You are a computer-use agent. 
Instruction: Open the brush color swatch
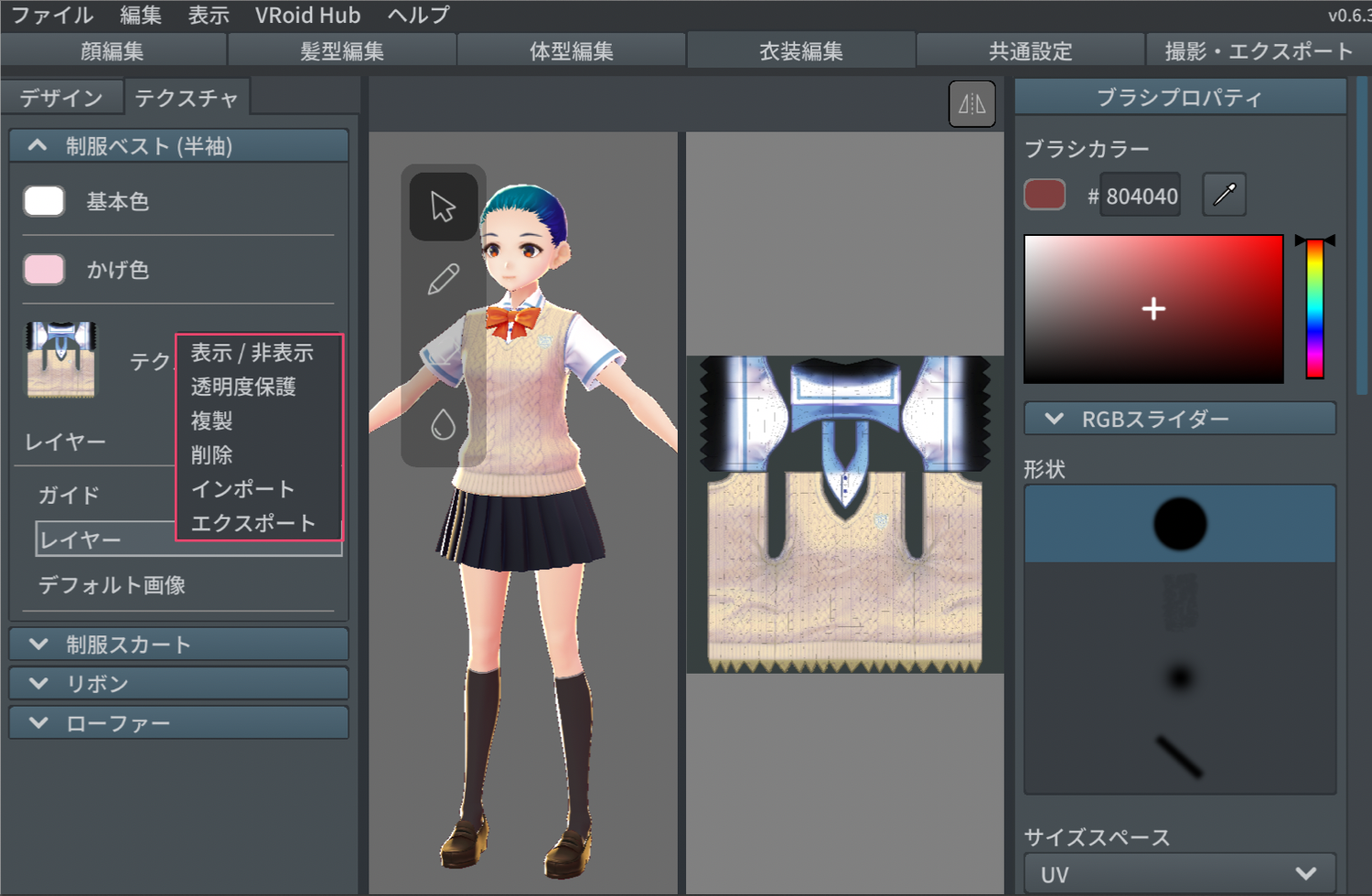(x=1045, y=195)
